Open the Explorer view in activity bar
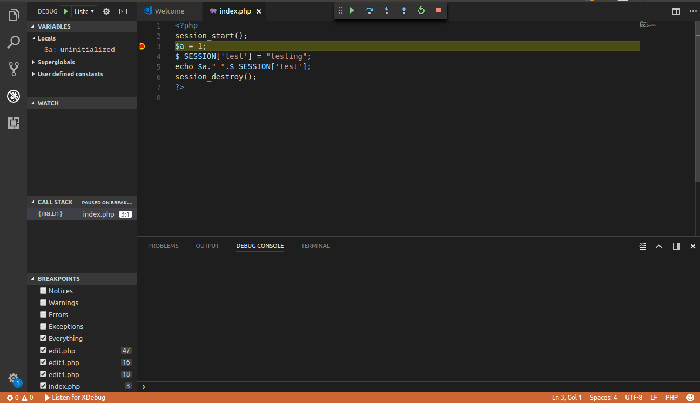 pyautogui.click(x=13, y=15)
